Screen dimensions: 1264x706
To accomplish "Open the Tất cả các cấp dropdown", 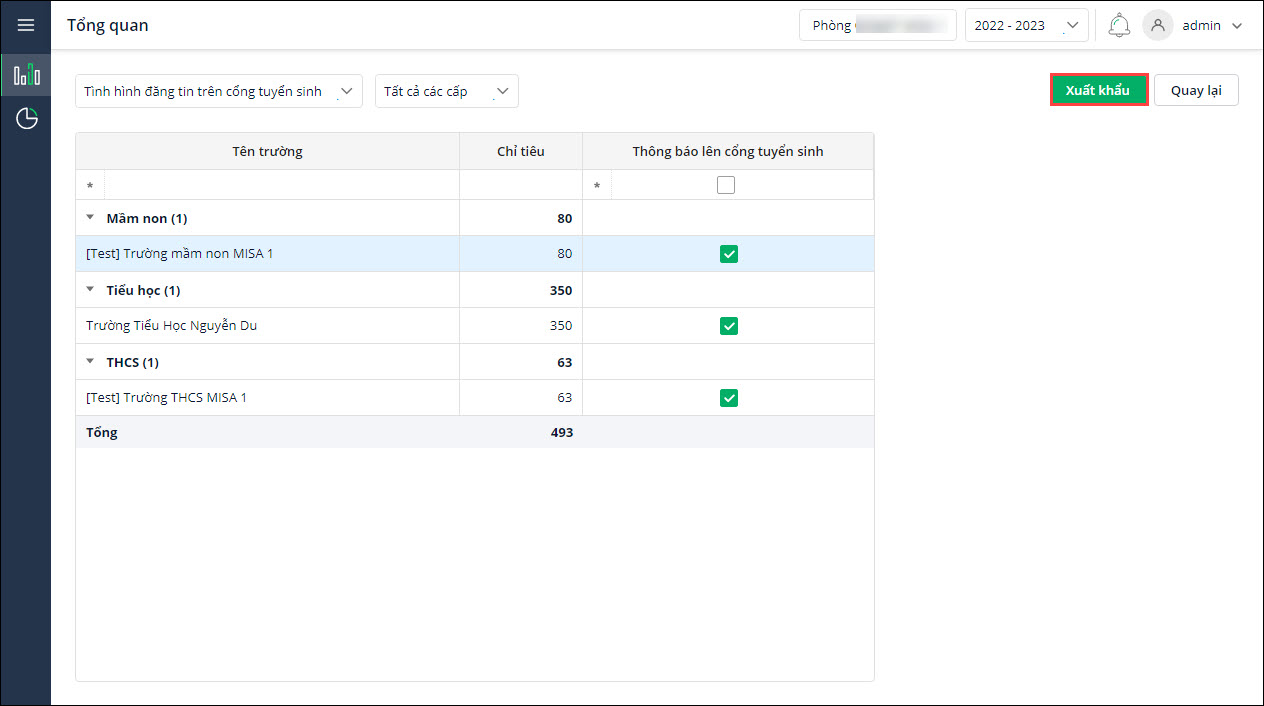I will click(x=446, y=91).
